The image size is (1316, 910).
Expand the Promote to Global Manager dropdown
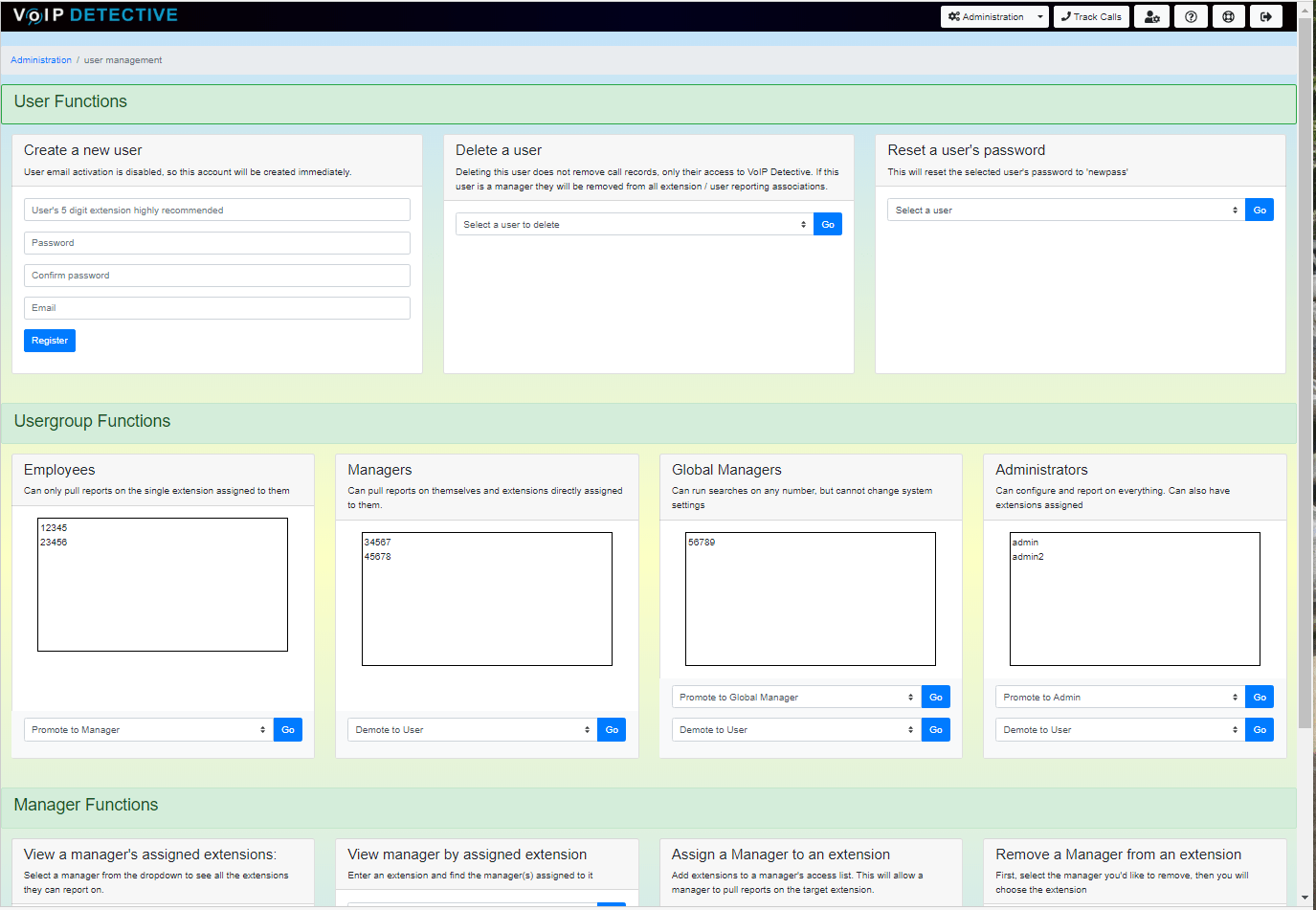795,698
